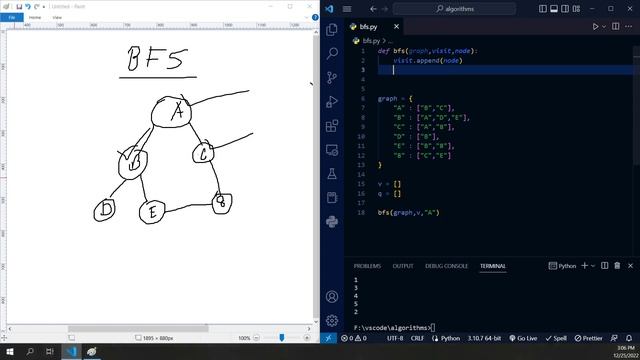This screenshot has height=360, width=640.
Task: Open the Testing flask view
Action: point(332,174)
